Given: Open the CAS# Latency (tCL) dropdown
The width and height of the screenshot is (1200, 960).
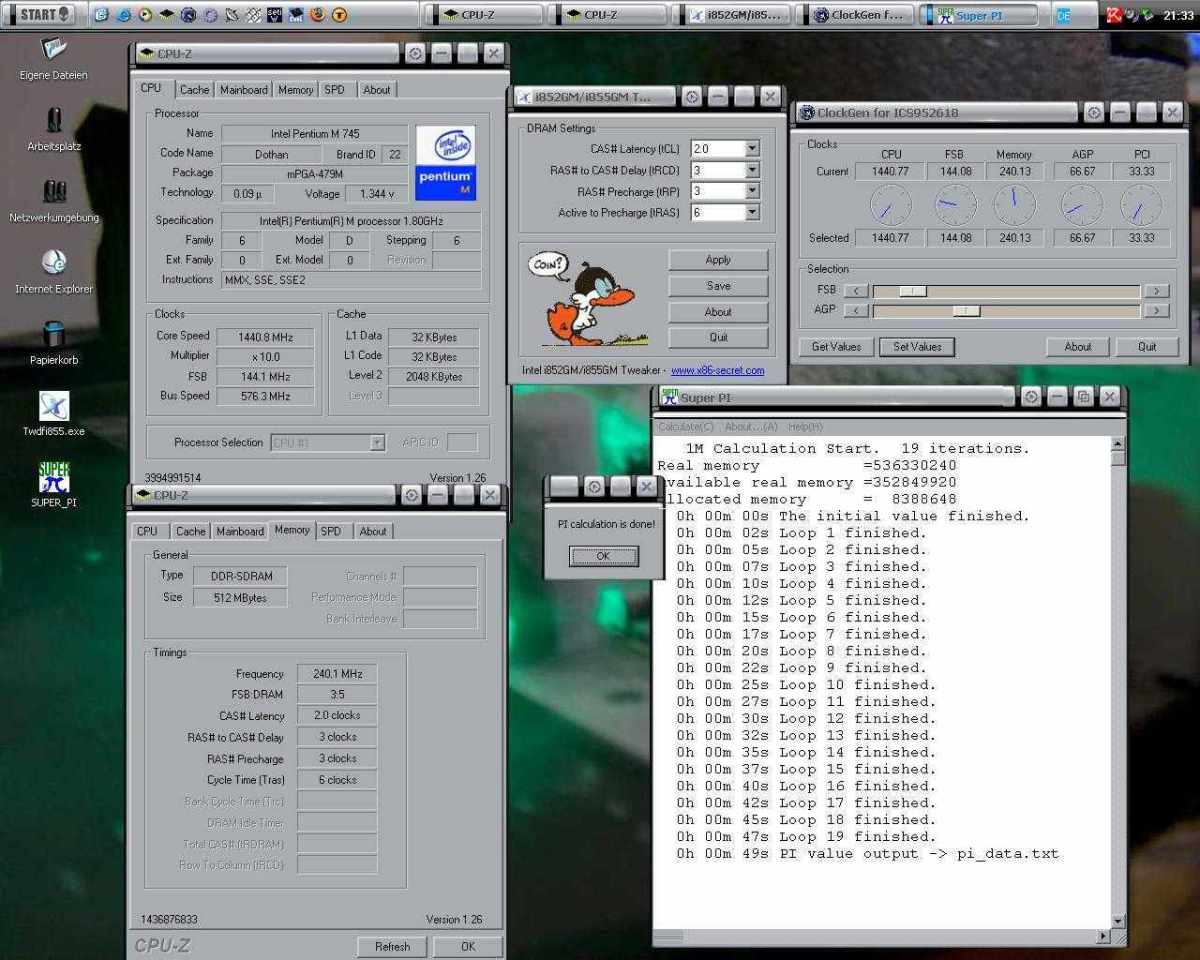Looking at the screenshot, I should click(x=752, y=148).
